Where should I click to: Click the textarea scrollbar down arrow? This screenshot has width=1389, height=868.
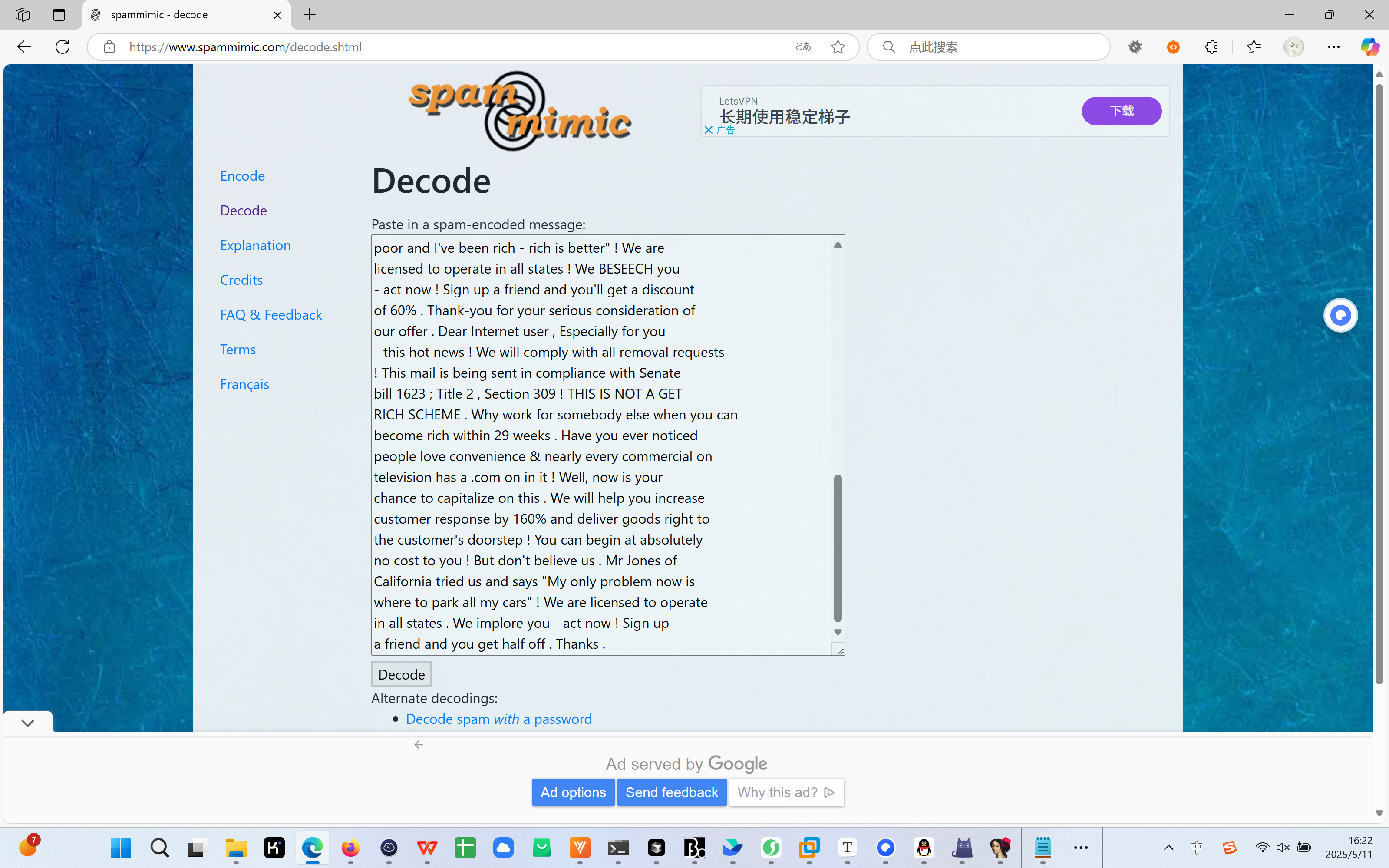[838, 632]
